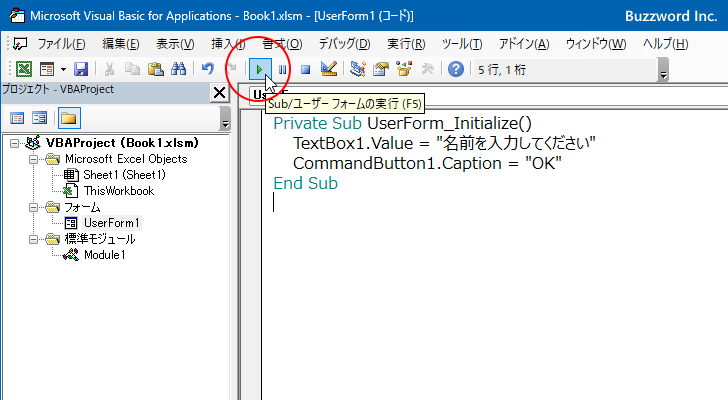Click the VBA system menu icon left of ファイル
Screen dimensions: 728x400
click(20, 44)
